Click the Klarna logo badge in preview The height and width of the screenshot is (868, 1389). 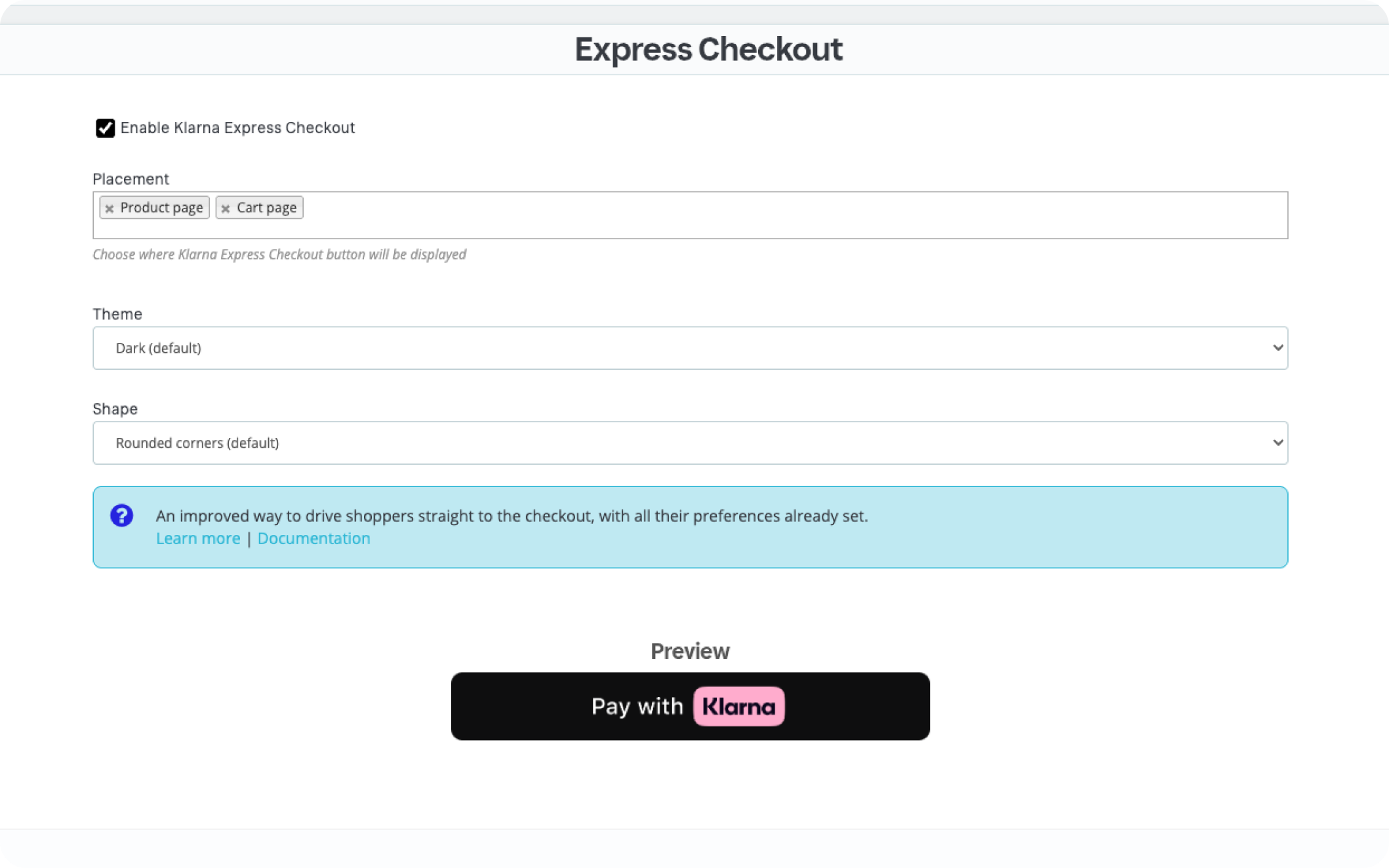(739, 706)
